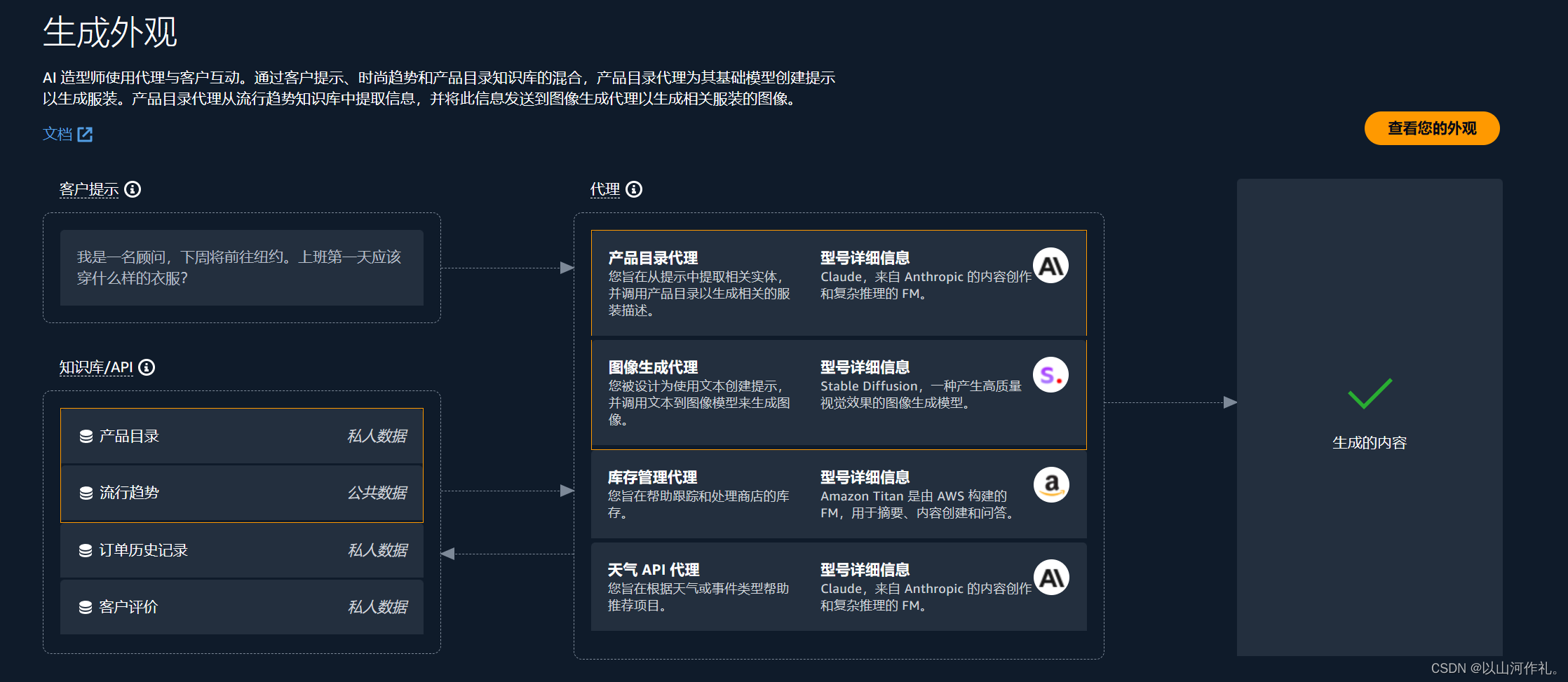Click 私人数据 label in 客户评价 row

point(378,607)
